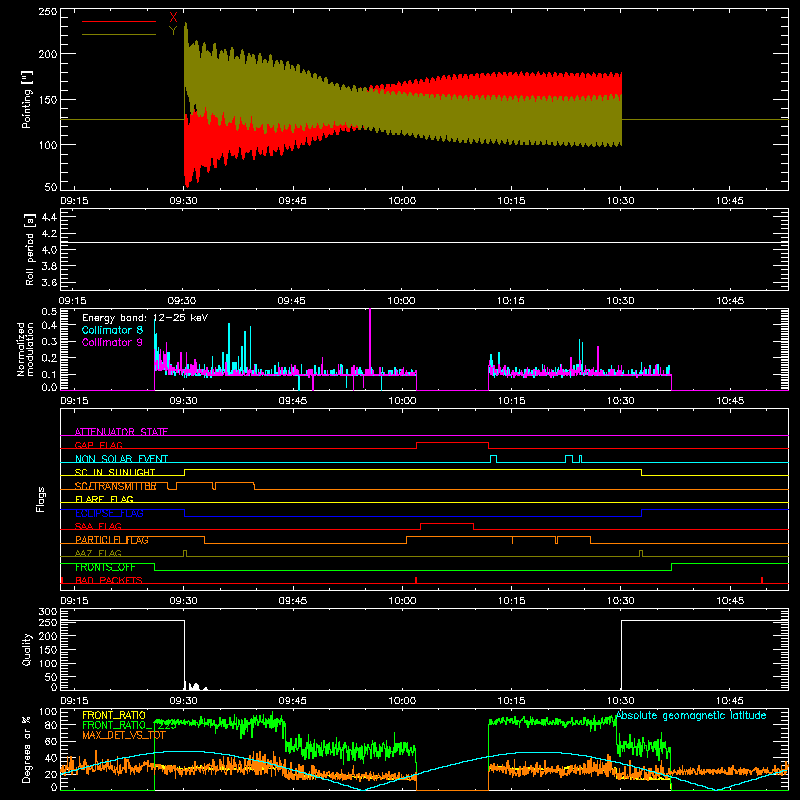Click the SAA_FLAG label
The width and height of the screenshot is (800, 800).
pos(98,526)
